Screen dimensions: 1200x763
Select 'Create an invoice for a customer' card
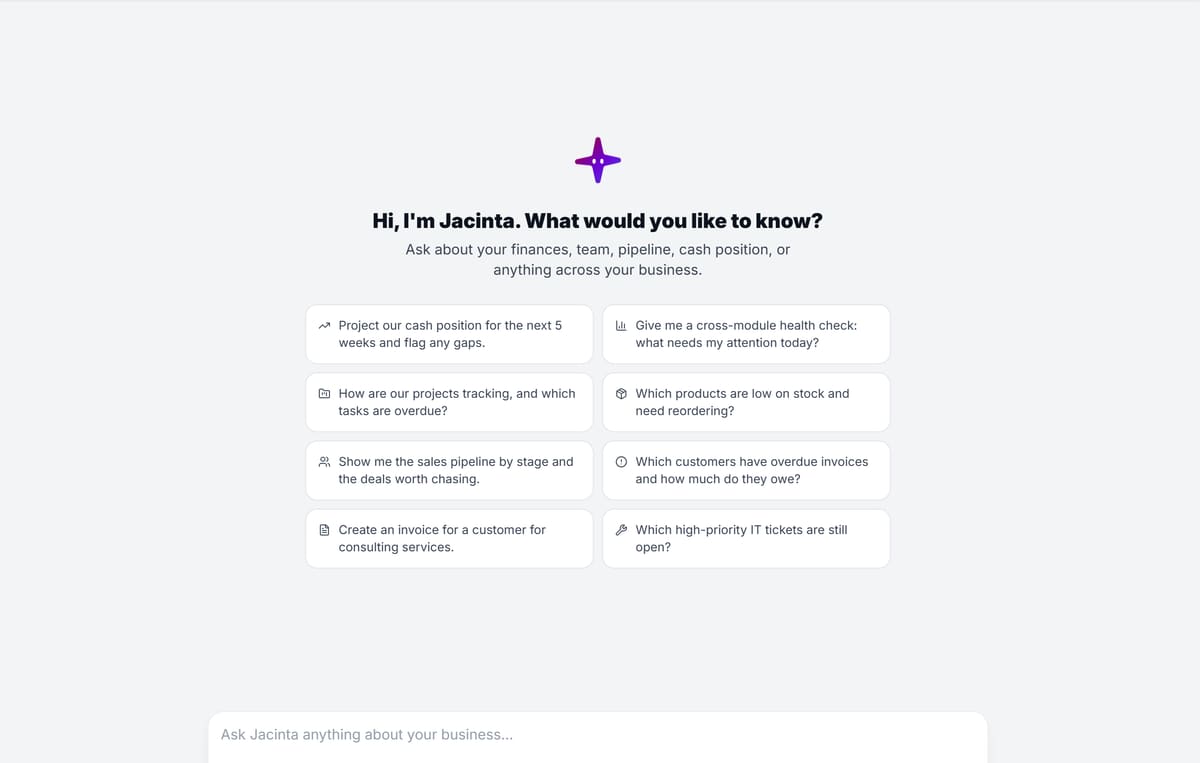[449, 538]
